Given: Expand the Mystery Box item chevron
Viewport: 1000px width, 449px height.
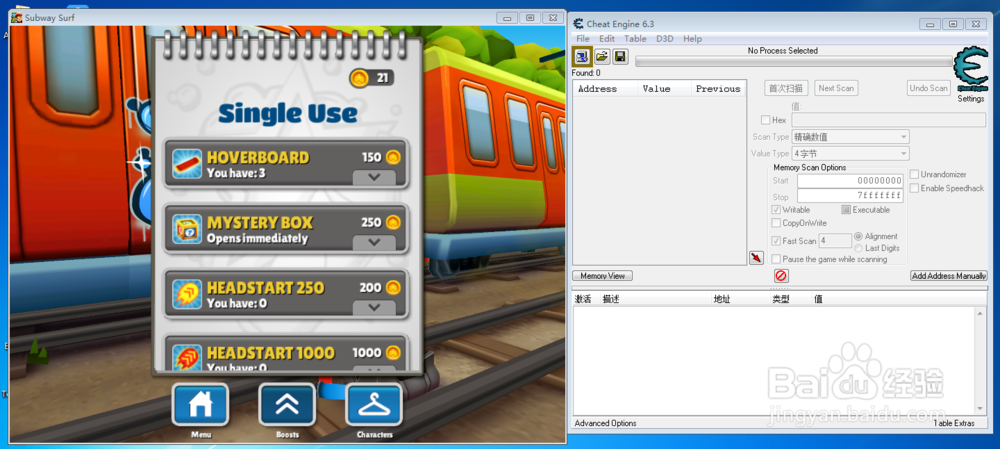Looking at the screenshot, I should coord(374,242).
